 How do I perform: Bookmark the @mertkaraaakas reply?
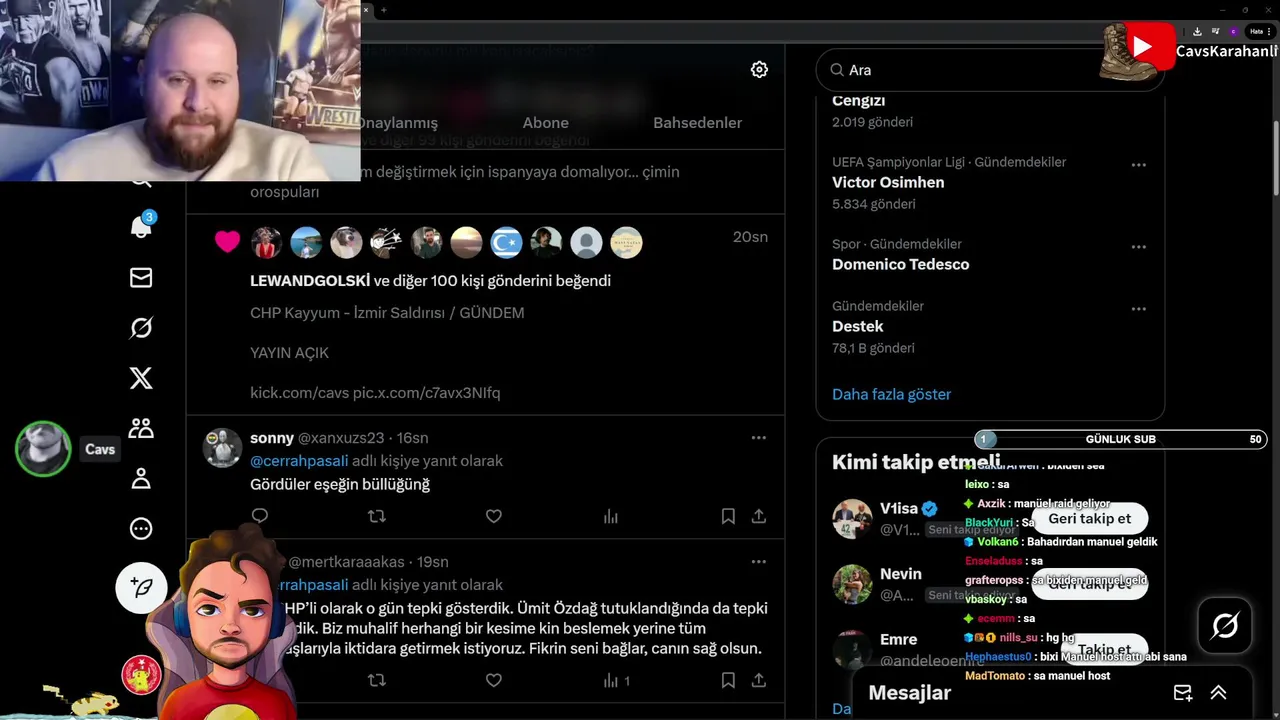[728, 680]
